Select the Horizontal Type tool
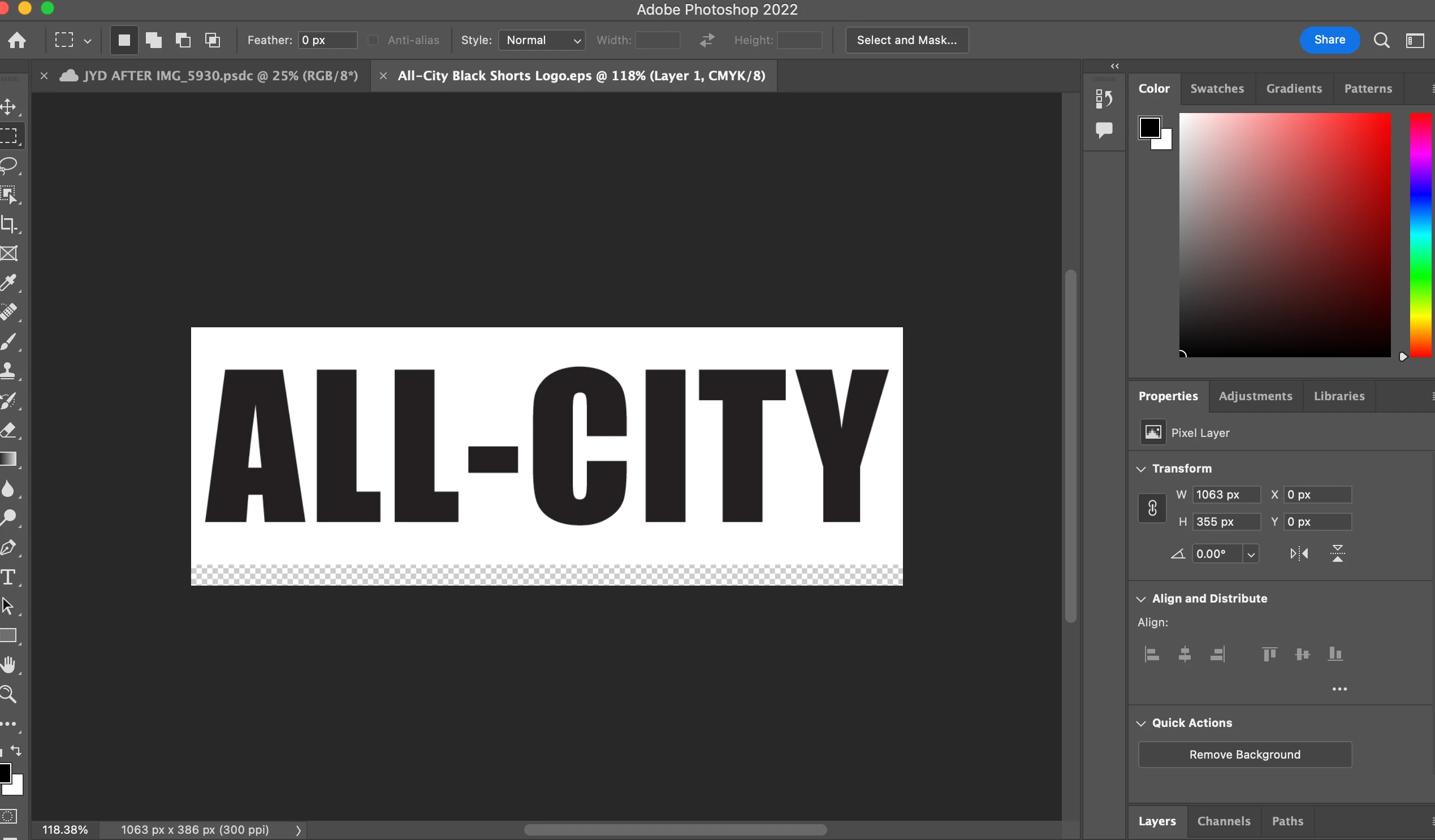The height and width of the screenshot is (840, 1435). coord(9,577)
